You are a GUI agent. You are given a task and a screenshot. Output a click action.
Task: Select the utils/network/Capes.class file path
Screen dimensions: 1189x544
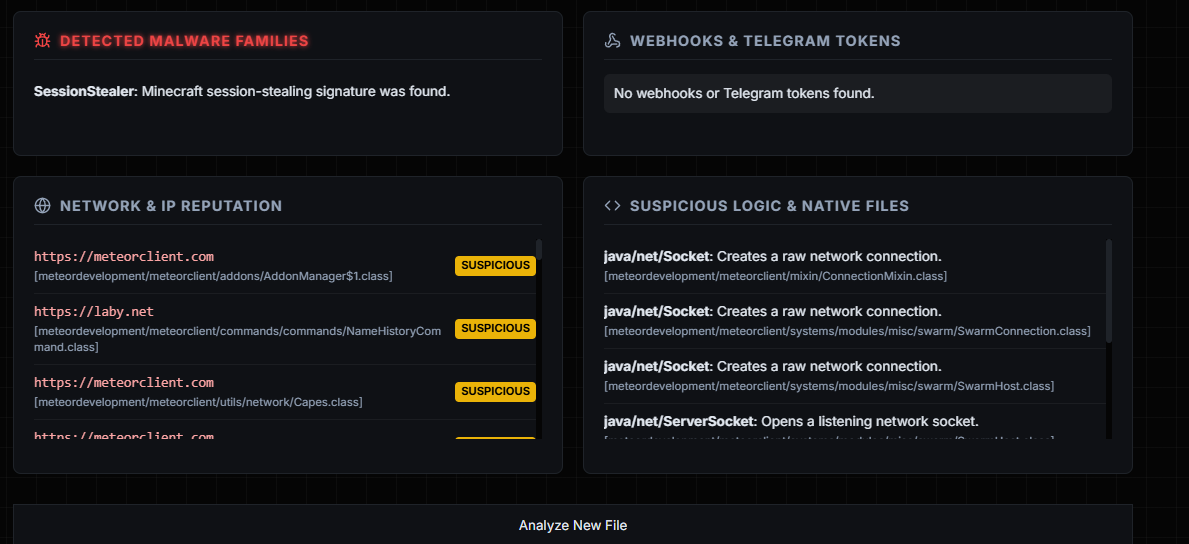pyautogui.click(x=198, y=402)
